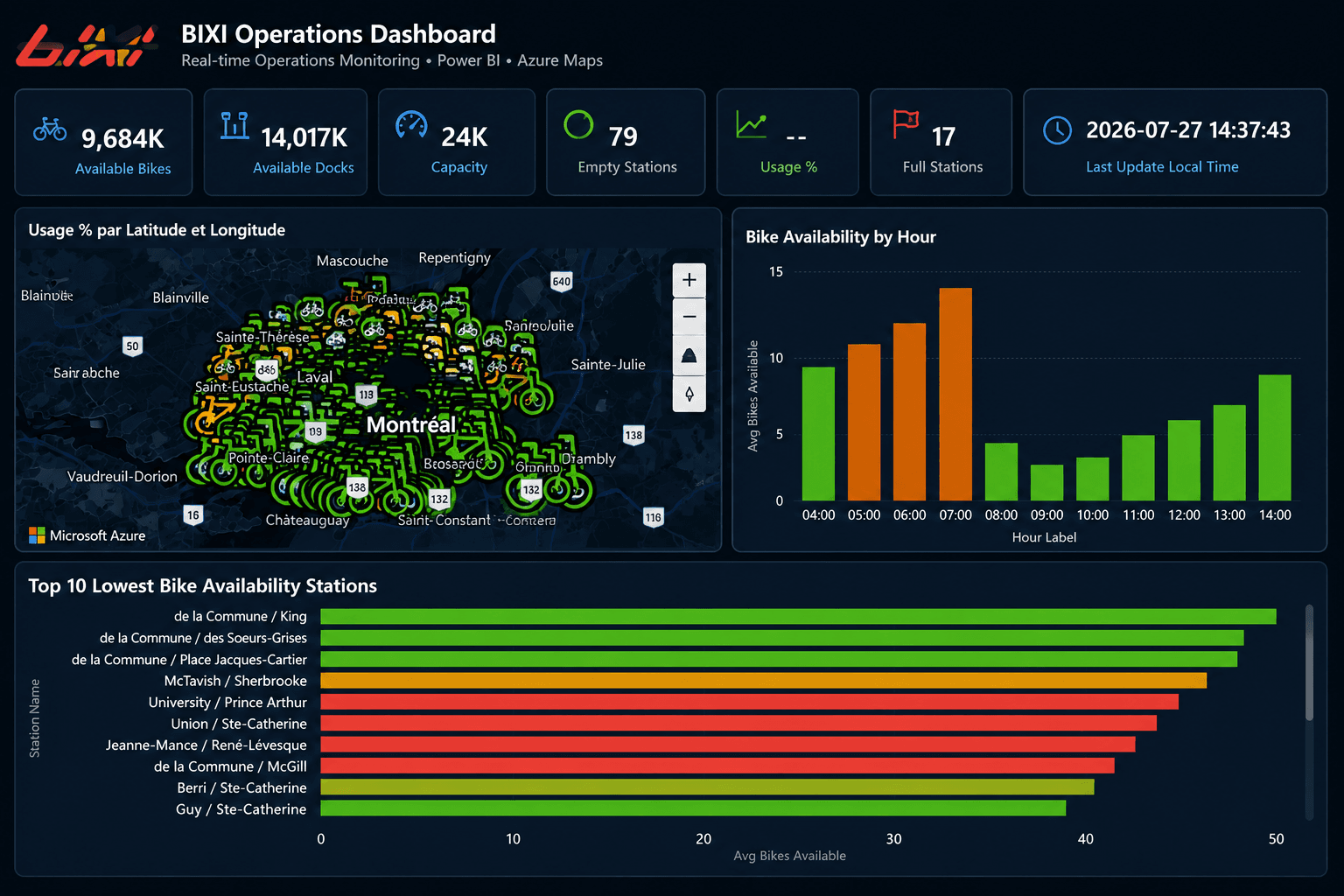The image size is (1344, 896).
Task: Click the 79 Empty Stations value
Action: click(x=623, y=136)
